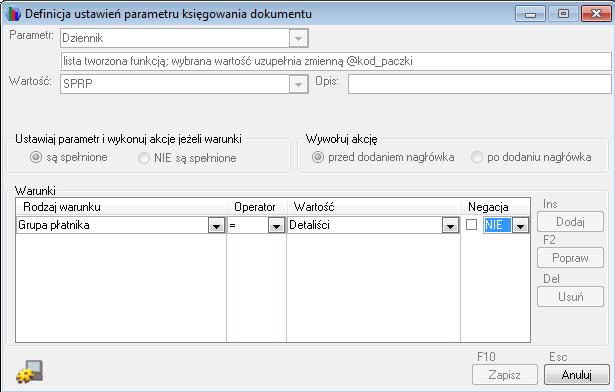615x392 pixels.
Task: Select the 'NIE są spełnione' radio button
Action: click(144, 158)
